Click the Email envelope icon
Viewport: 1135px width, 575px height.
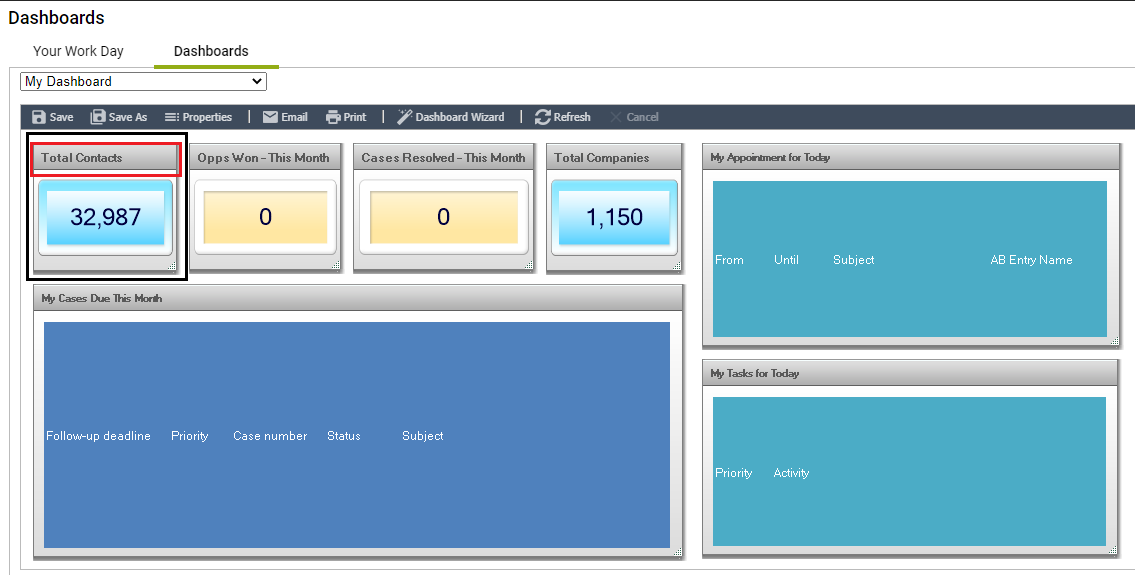click(x=270, y=117)
